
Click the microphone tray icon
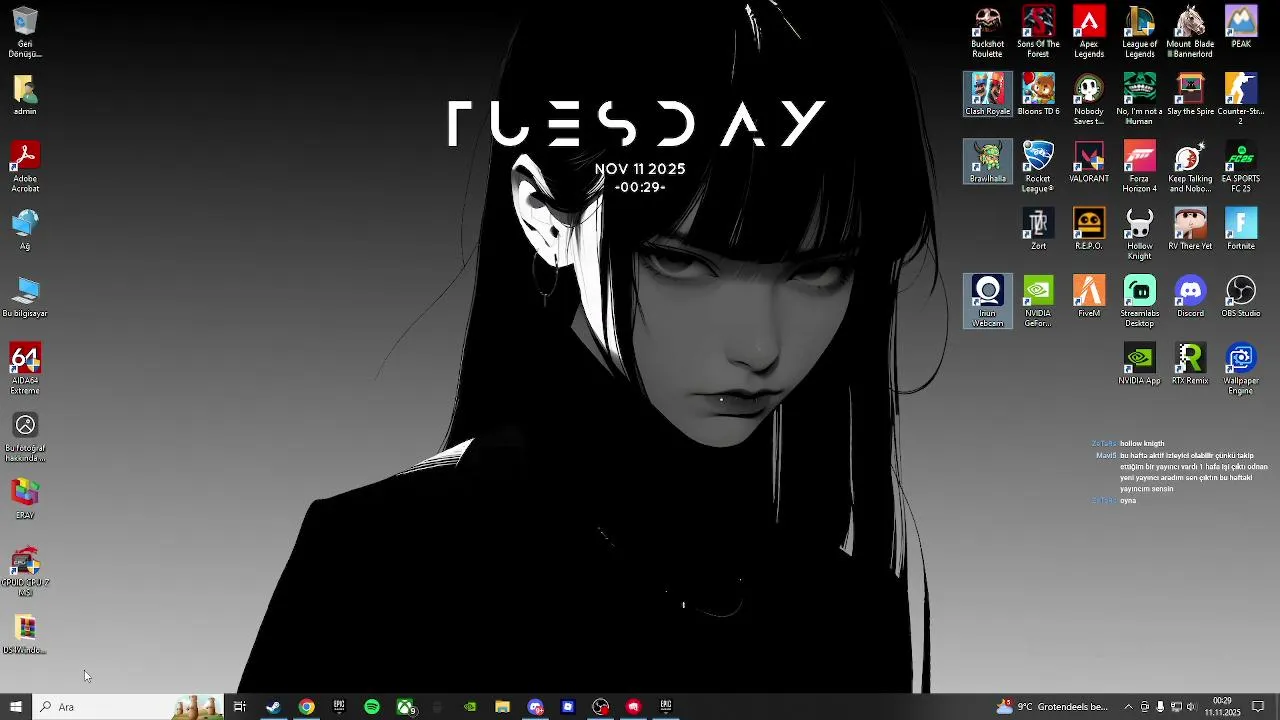tap(1160, 707)
